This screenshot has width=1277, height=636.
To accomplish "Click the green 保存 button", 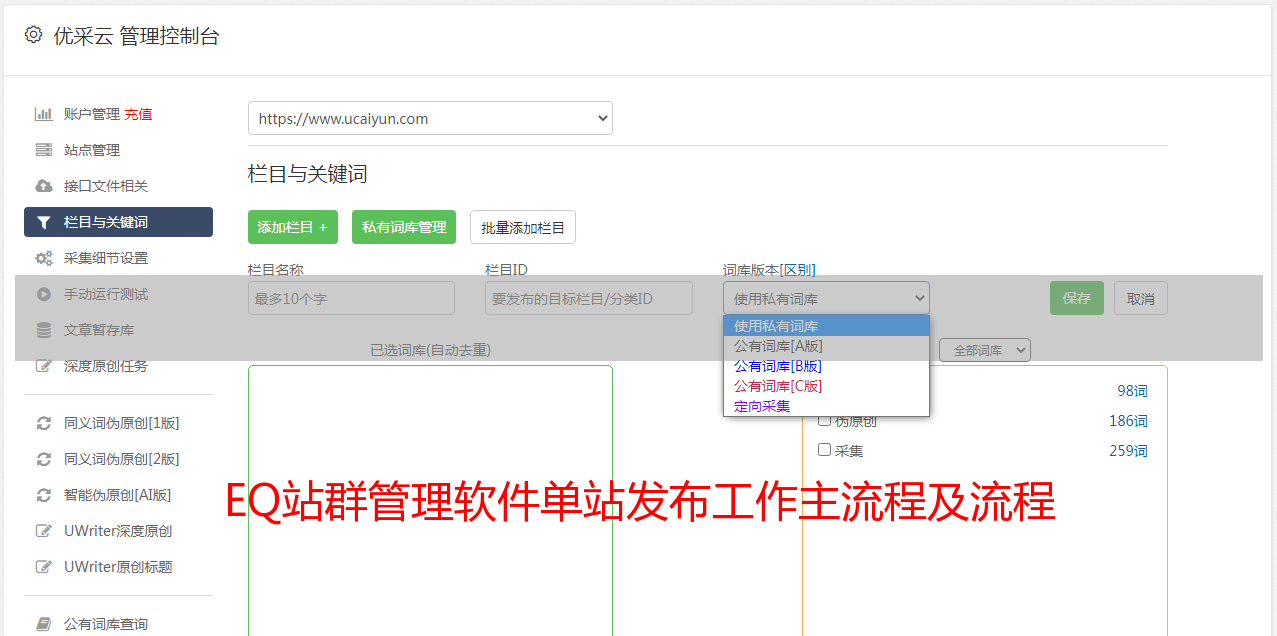I will [1077, 298].
